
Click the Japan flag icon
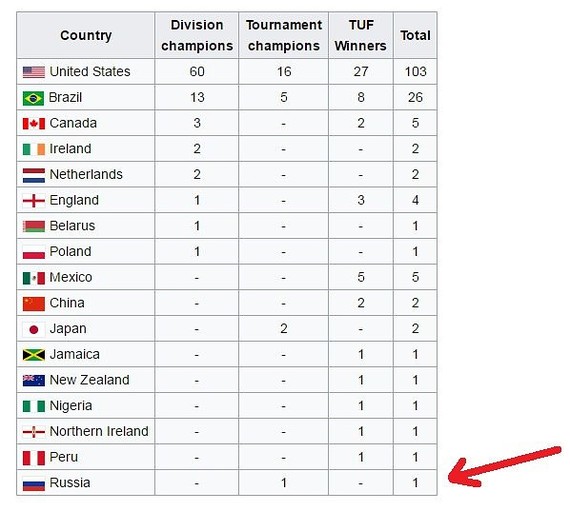click(x=34, y=329)
